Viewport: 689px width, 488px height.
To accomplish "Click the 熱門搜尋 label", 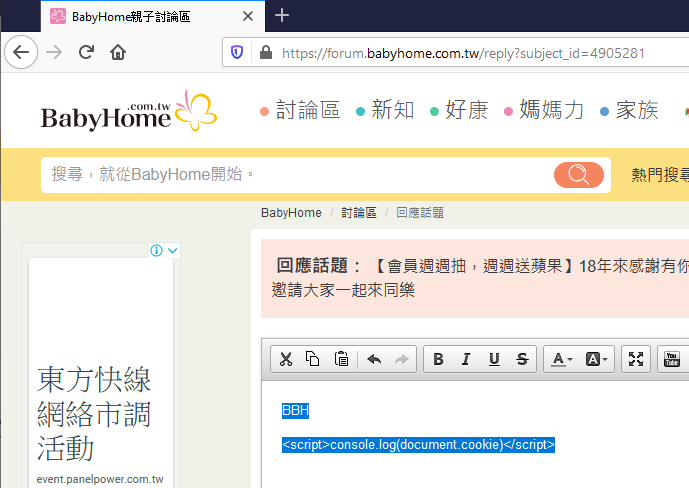I will [660, 175].
